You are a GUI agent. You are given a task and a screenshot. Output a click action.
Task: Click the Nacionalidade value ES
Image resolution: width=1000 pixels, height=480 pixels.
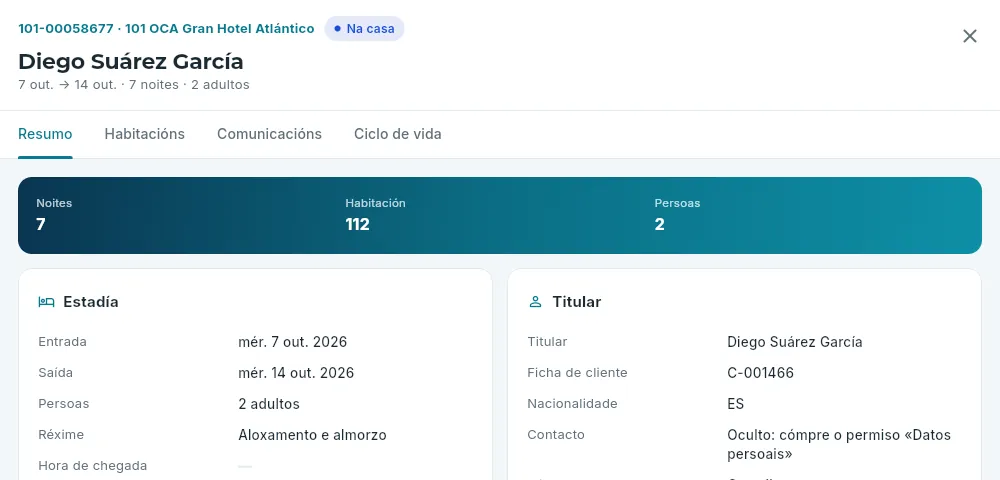pyautogui.click(x=735, y=404)
